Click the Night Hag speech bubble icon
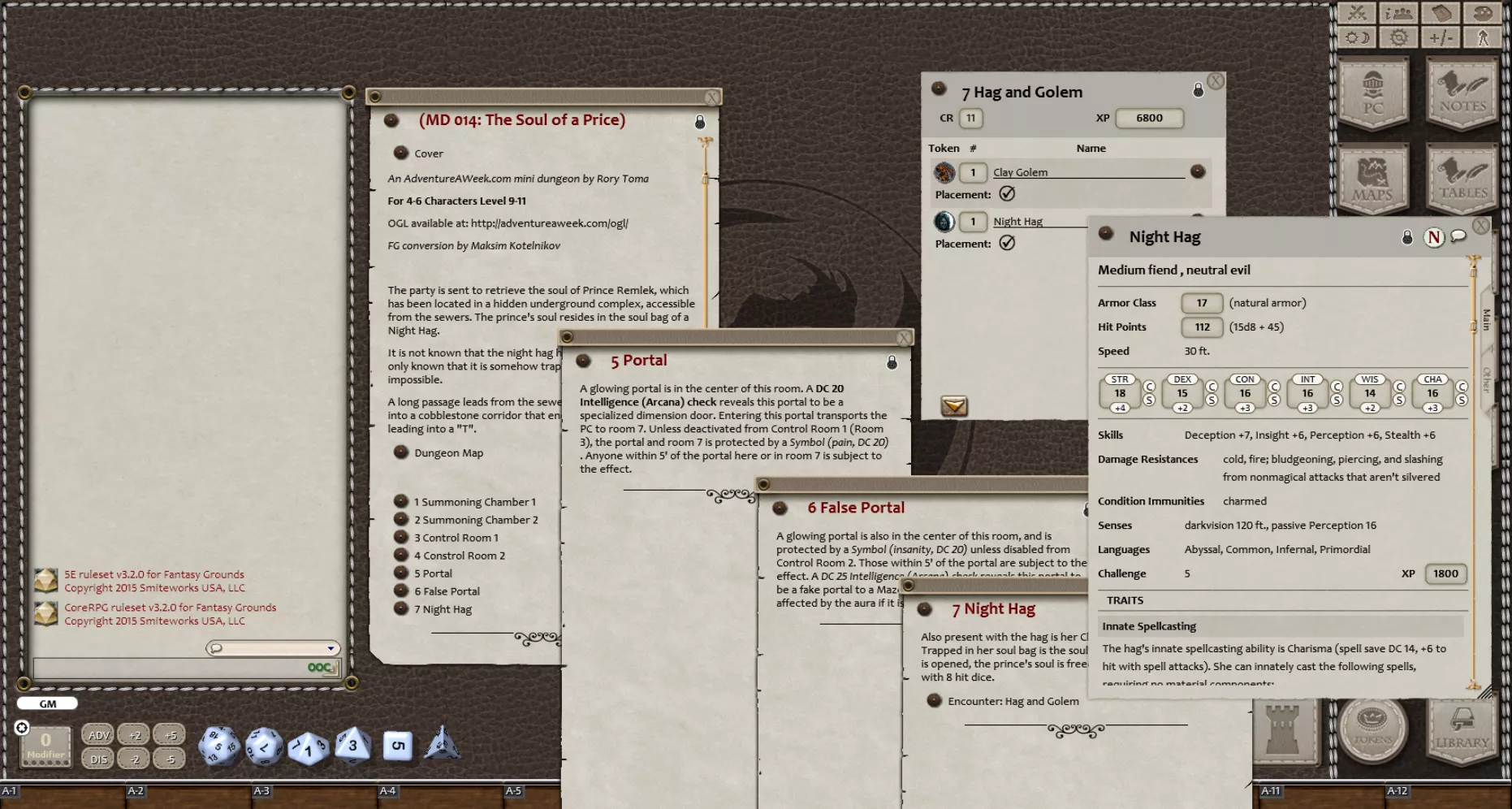The height and width of the screenshot is (809, 1512). point(1458,236)
